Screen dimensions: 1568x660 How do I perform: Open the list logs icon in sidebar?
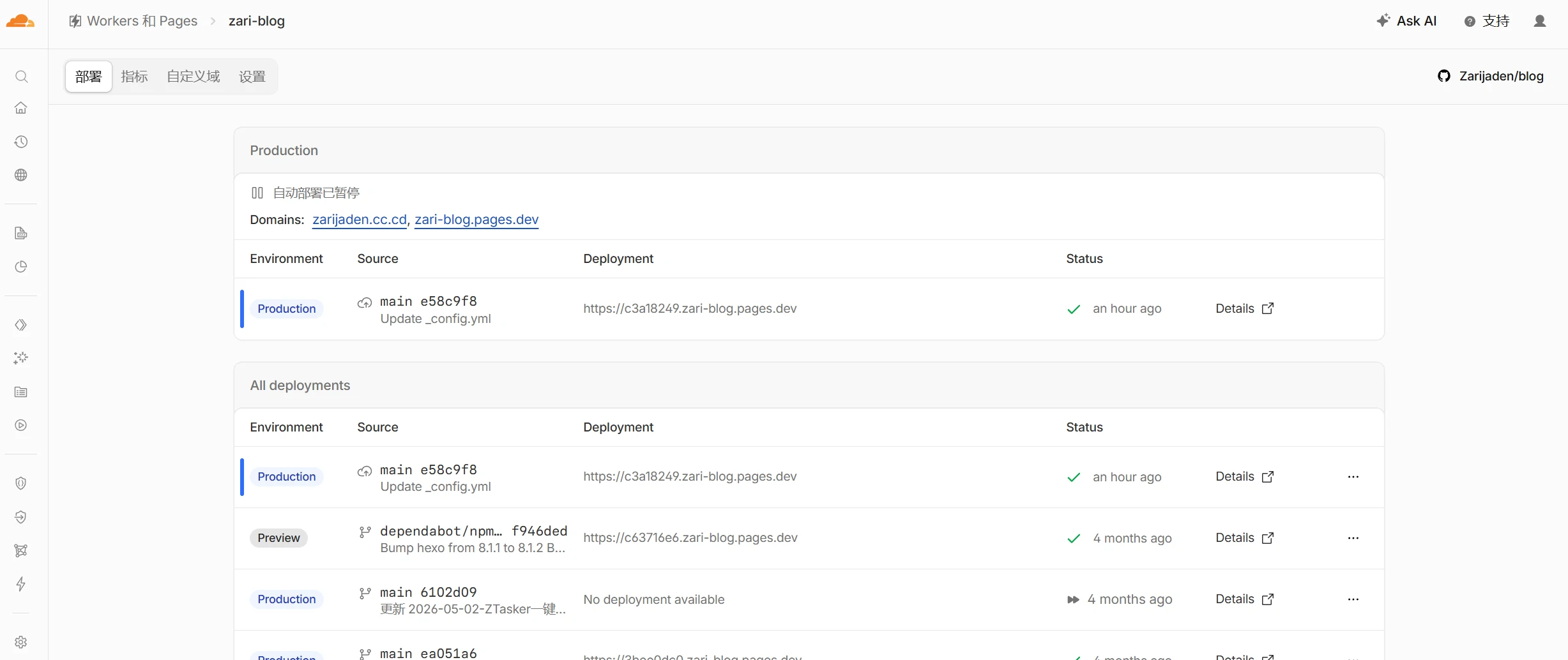click(x=21, y=392)
